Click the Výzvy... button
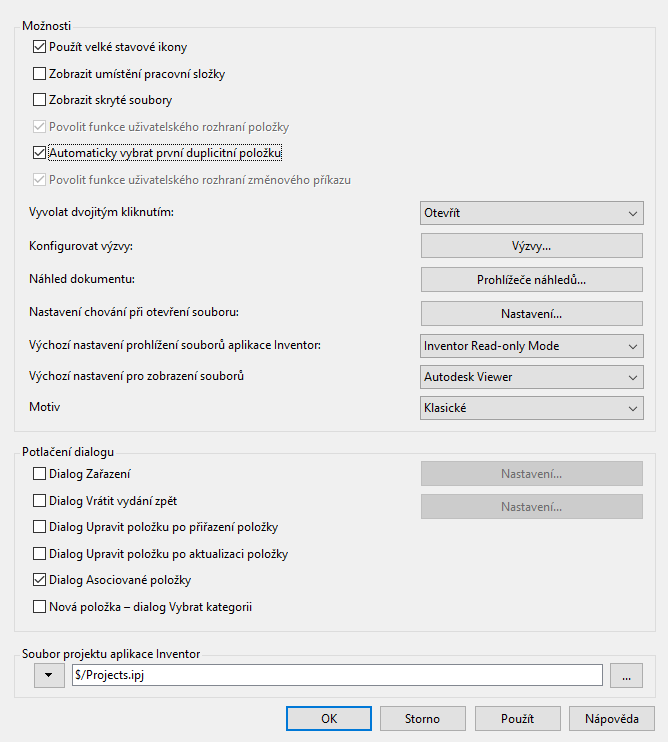 (532, 246)
